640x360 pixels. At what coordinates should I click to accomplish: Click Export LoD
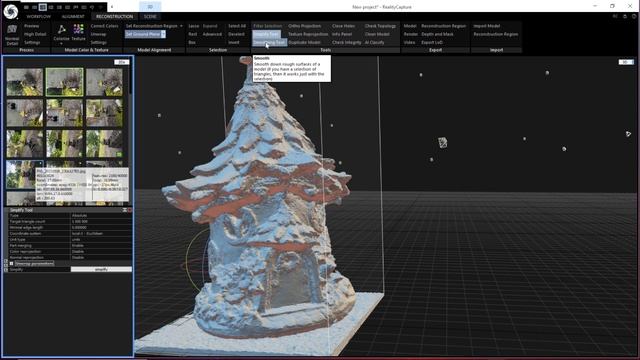(x=432, y=42)
